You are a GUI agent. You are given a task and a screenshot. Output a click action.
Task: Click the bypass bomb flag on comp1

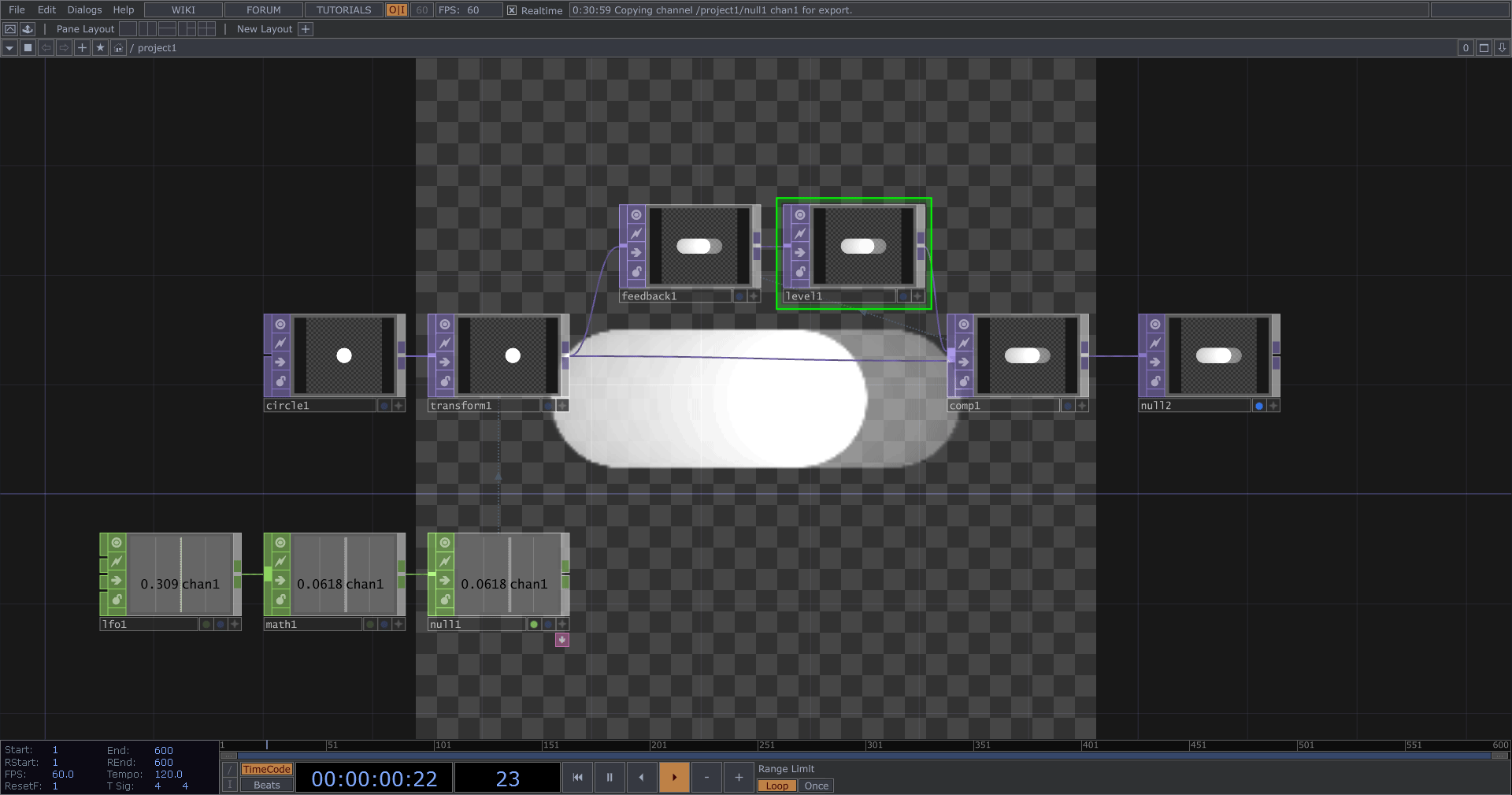pos(964,381)
